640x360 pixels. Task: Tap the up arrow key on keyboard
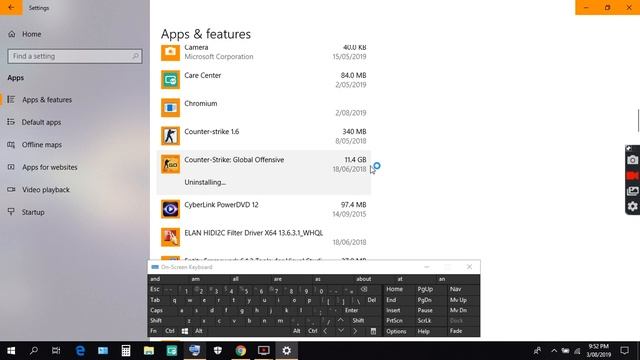click(340, 320)
